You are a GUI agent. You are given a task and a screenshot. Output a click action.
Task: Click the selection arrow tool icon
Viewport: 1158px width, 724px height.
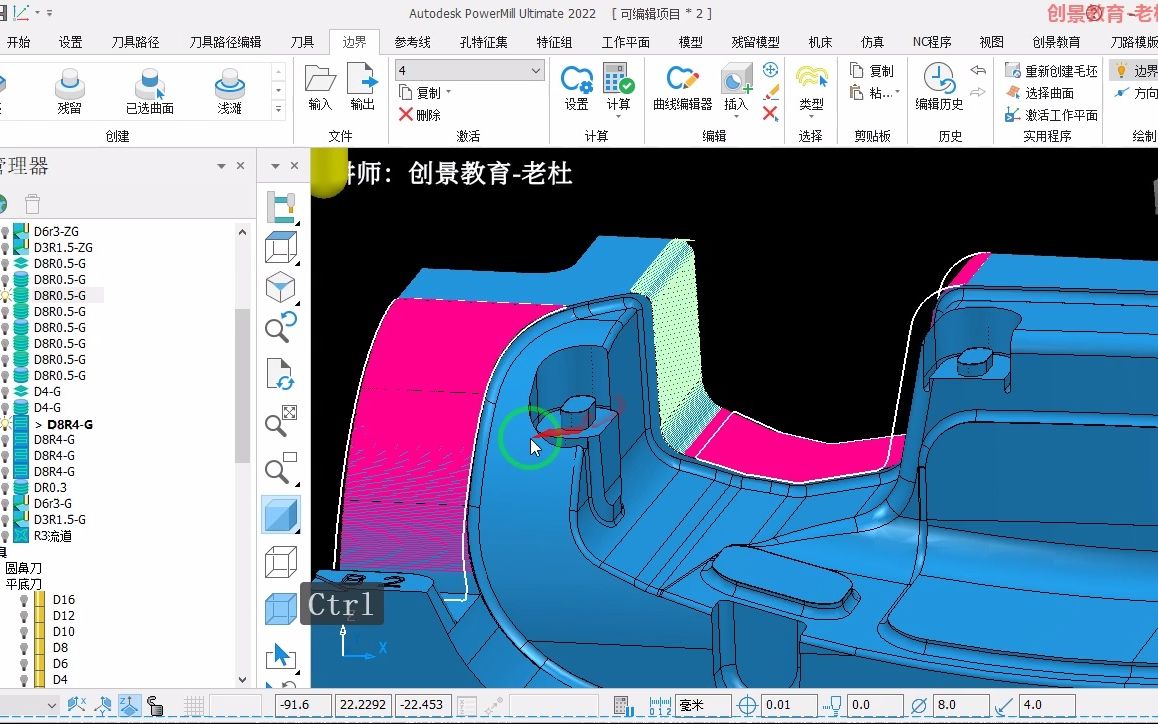click(281, 655)
